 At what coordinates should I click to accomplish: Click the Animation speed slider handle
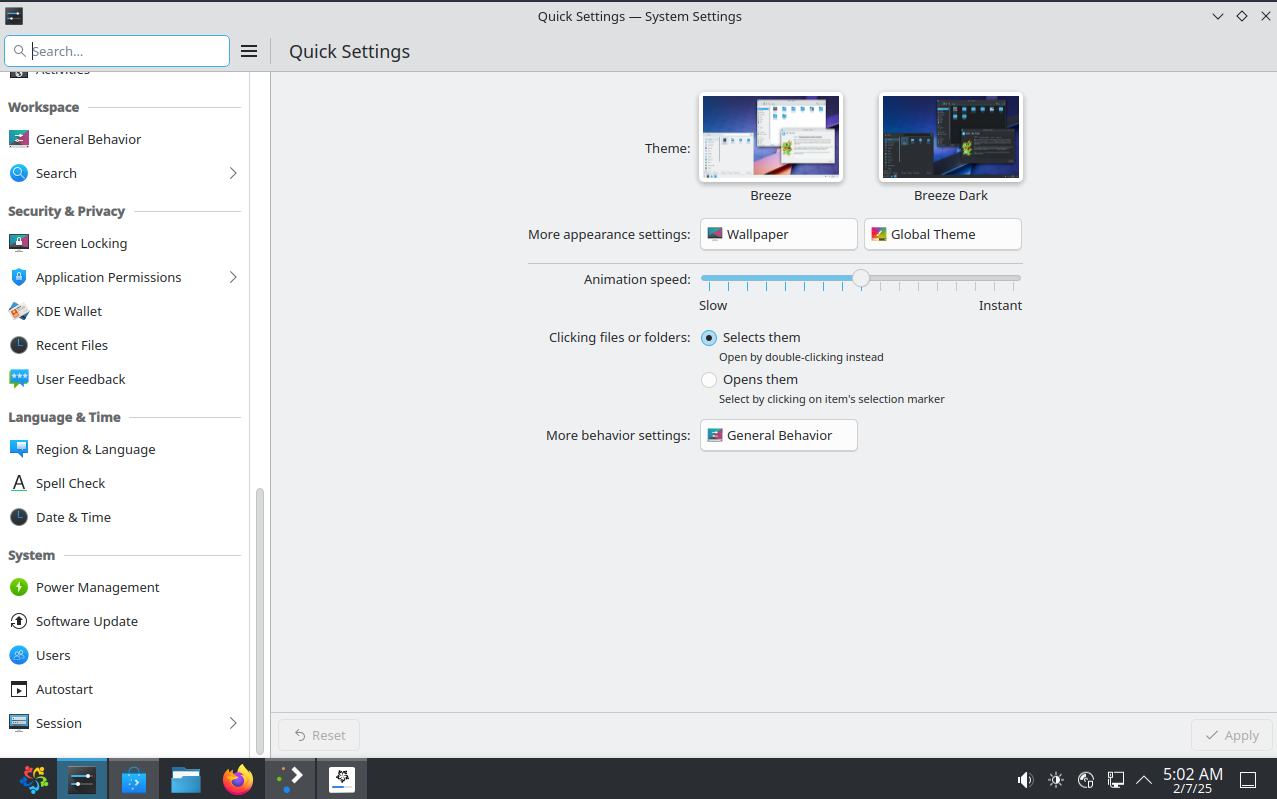[x=861, y=278]
